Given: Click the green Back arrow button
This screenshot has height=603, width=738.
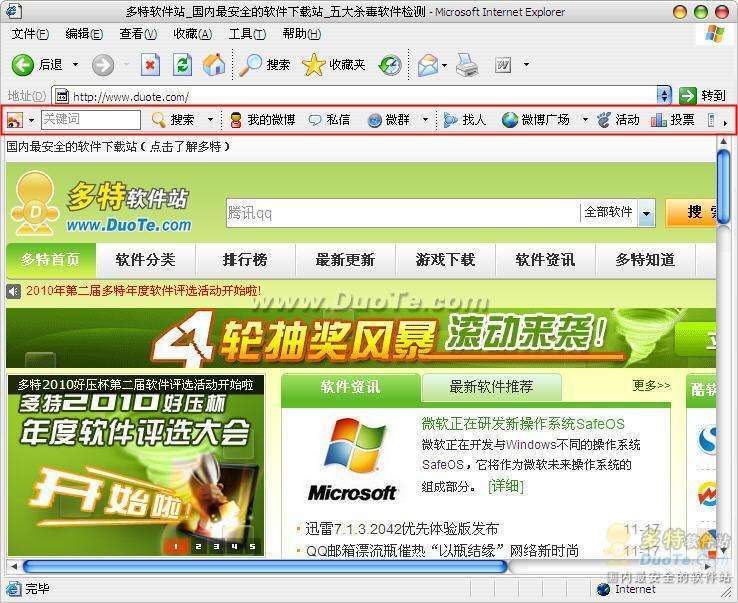Looking at the screenshot, I should pos(23,64).
